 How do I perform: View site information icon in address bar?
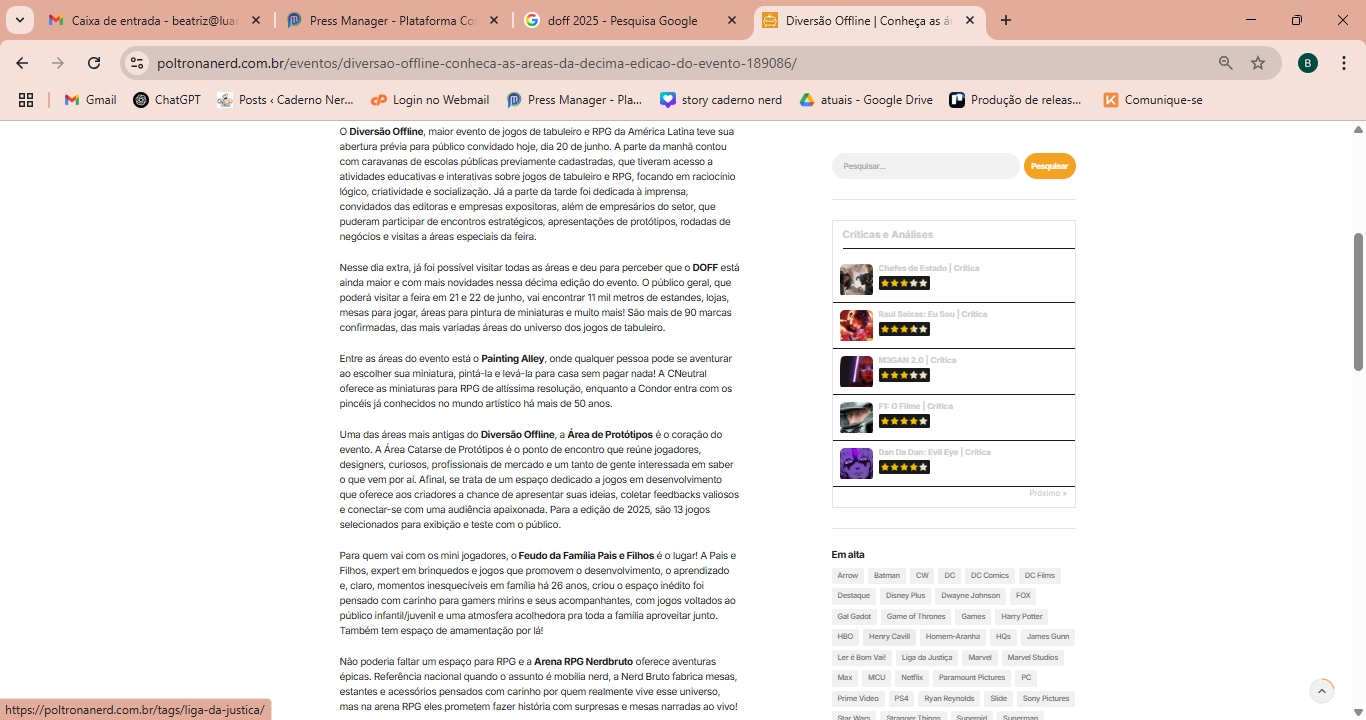137,63
